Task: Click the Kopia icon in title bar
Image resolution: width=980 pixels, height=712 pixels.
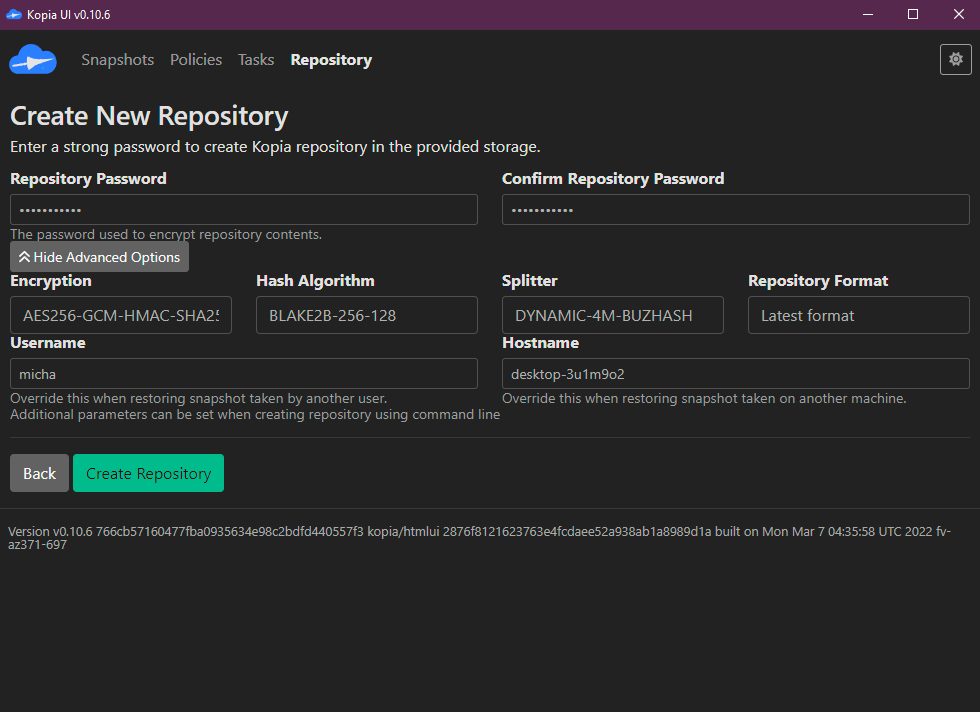Action: pos(13,14)
